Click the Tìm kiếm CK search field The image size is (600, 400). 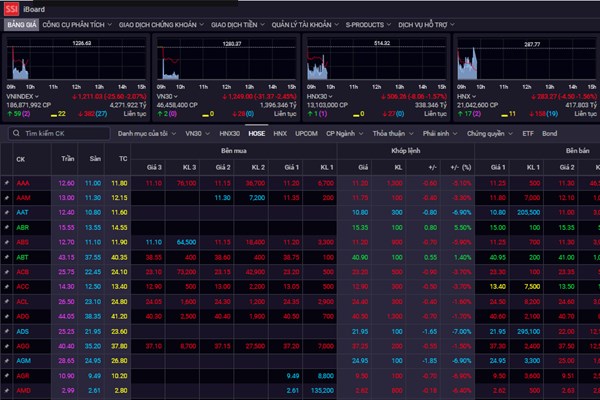click(60, 133)
